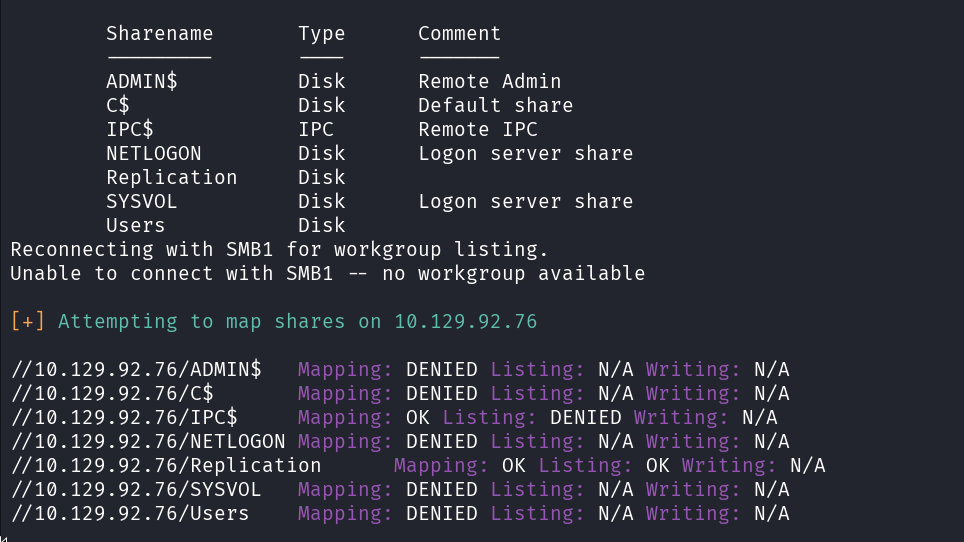Click the //10.129.92.76/Replication share path

click(165, 465)
